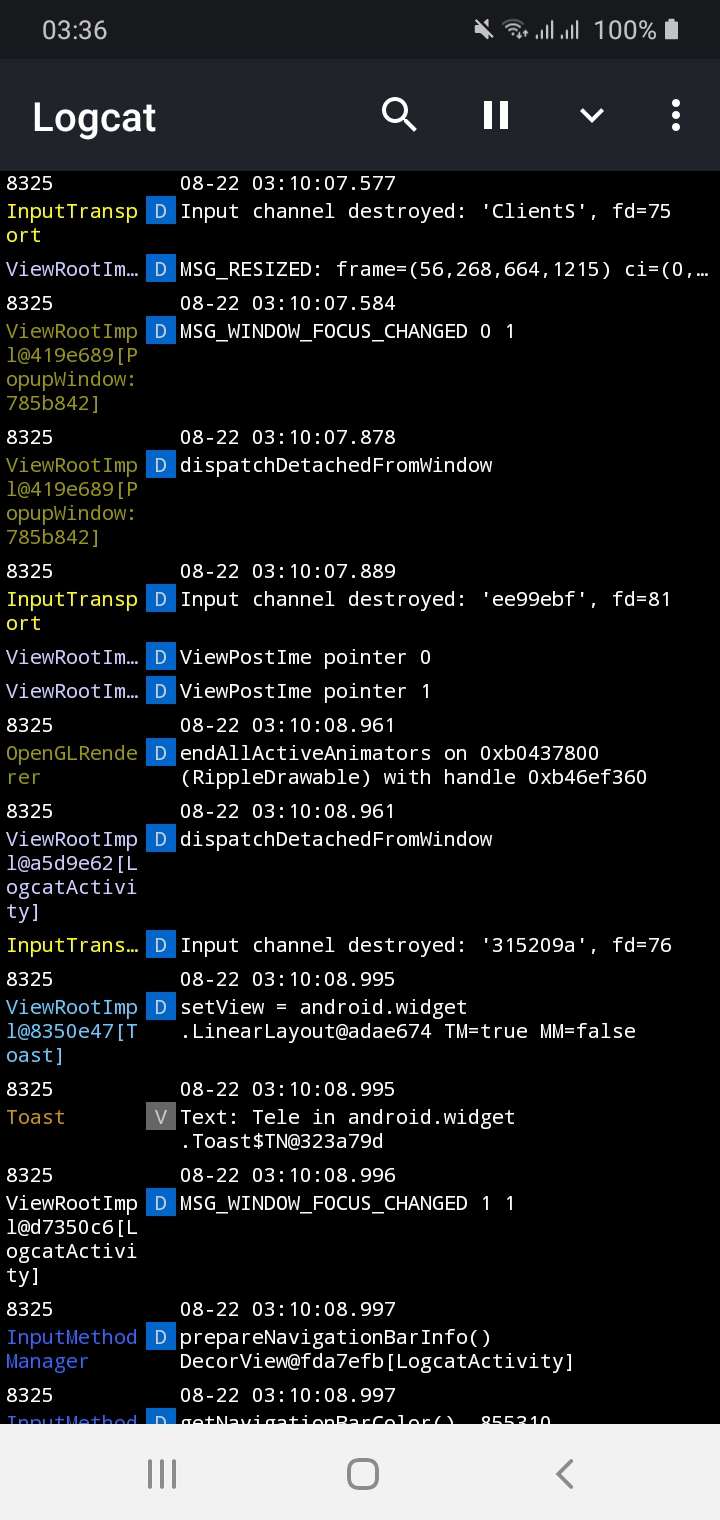Click the D badge beside InputTransport entry
This screenshot has height=1520, width=720.
click(160, 211)
